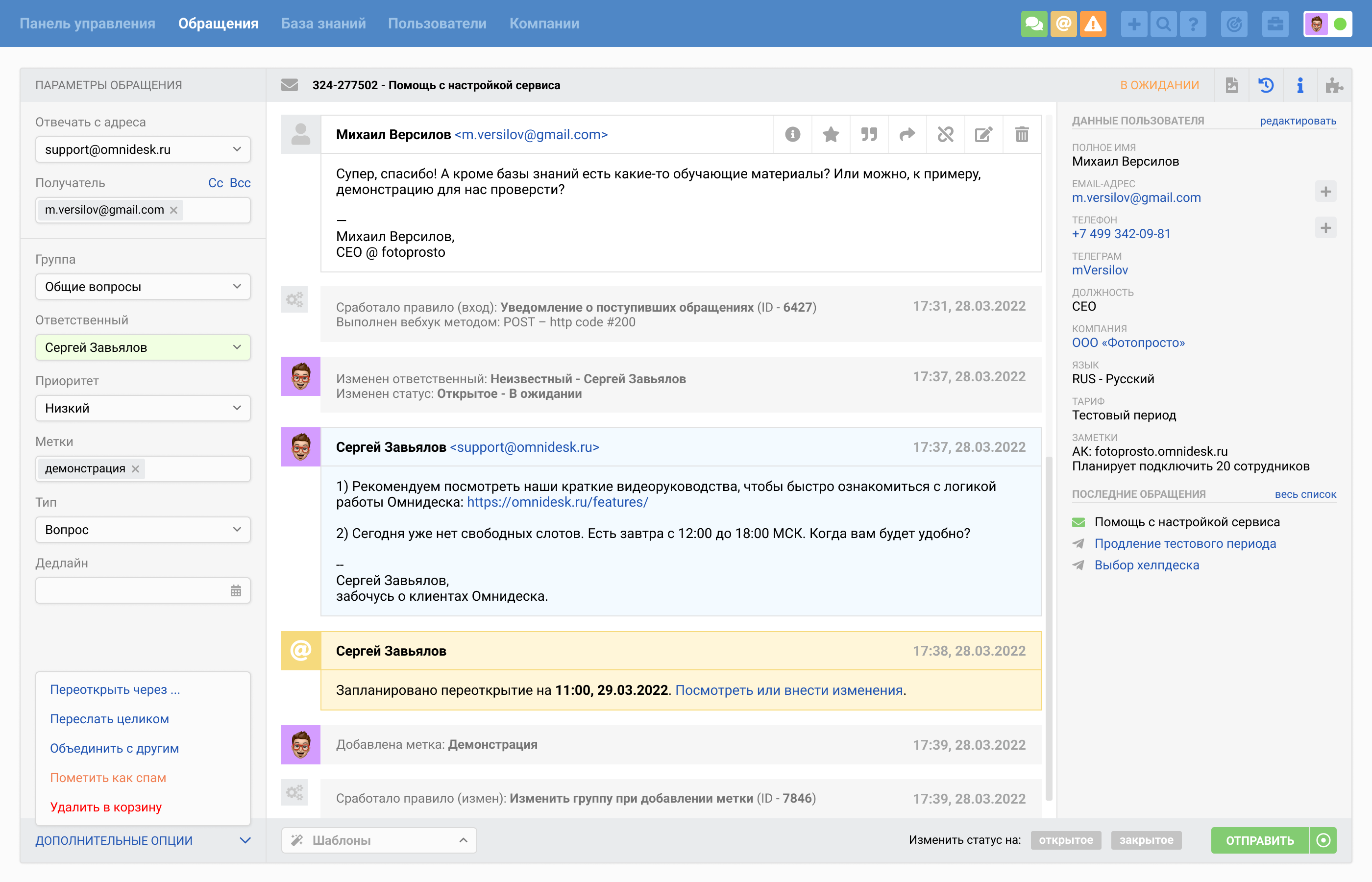Open the Приоритет dropdown "Низкий"
The width and height of the screenshot is (1372, 882).
tap(143, 408)
